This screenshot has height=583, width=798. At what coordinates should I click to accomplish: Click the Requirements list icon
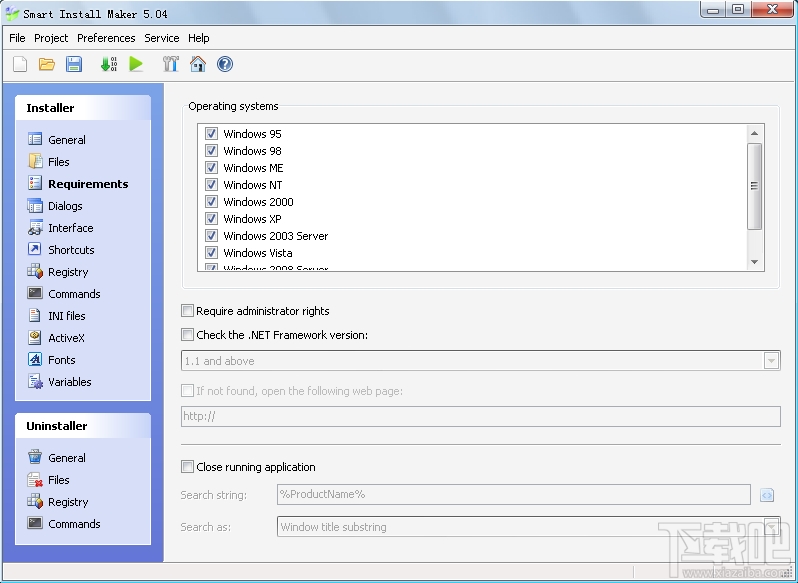(x=35, y=183)
